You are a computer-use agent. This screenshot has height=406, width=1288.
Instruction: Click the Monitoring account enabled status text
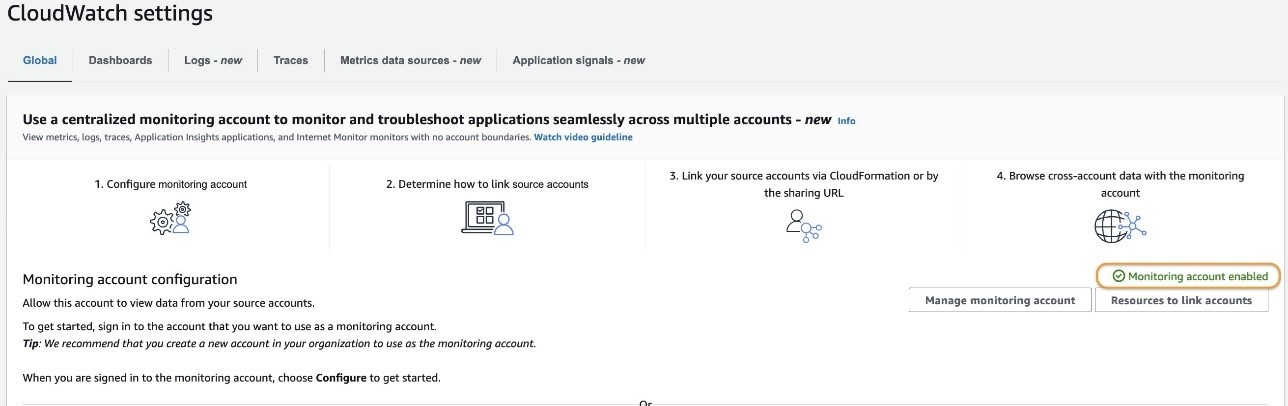(1198, 276)
